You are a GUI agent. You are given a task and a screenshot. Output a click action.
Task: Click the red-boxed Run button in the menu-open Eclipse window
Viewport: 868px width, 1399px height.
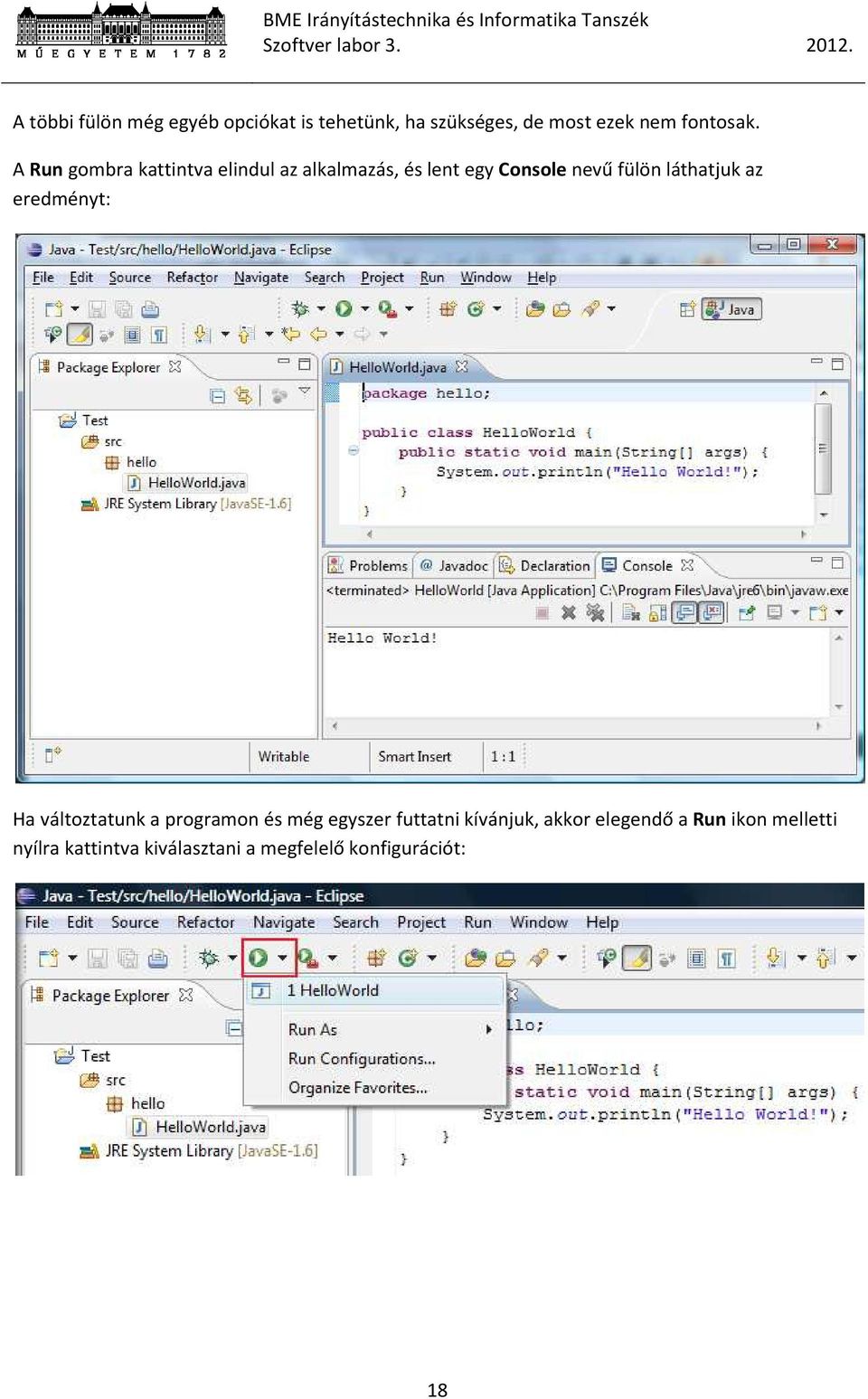click(259, 958)
